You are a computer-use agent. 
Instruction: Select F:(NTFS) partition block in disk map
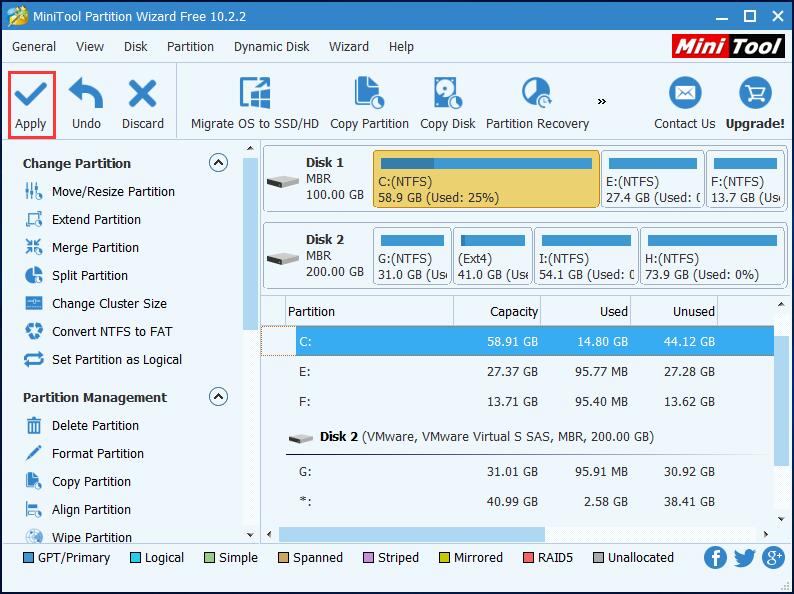(x=745, y=179)
